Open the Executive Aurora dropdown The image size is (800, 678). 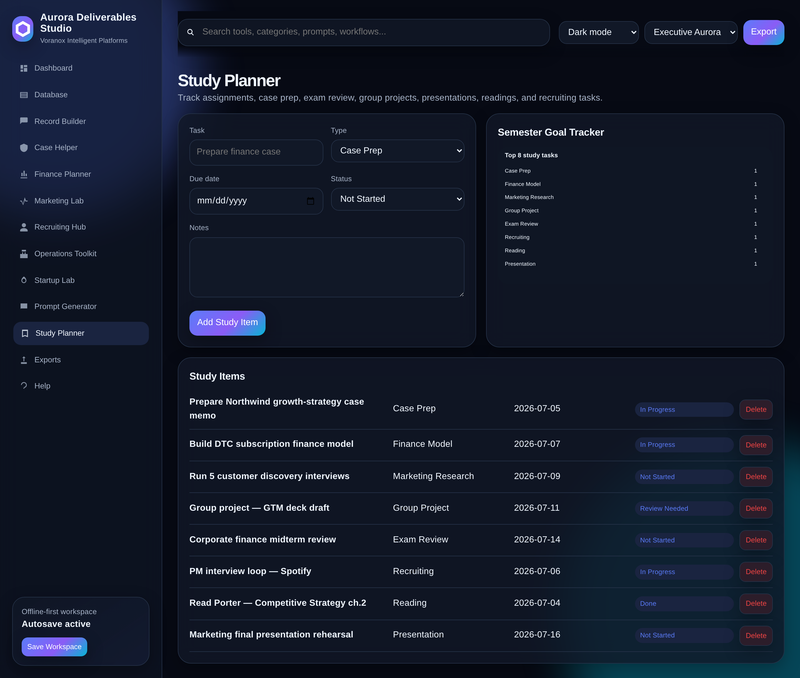point(691,32)
